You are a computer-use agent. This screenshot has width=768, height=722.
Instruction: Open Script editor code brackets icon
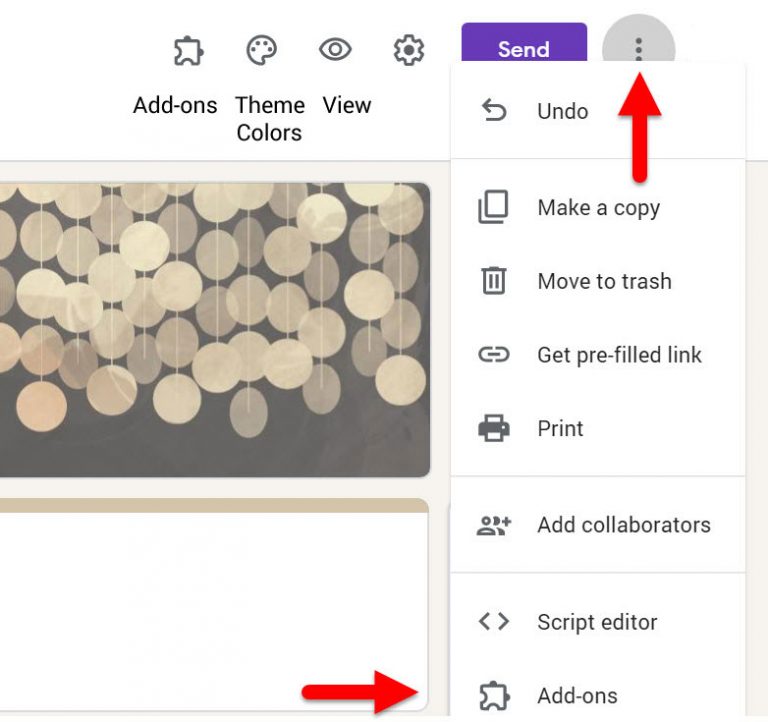pos(494,622)
